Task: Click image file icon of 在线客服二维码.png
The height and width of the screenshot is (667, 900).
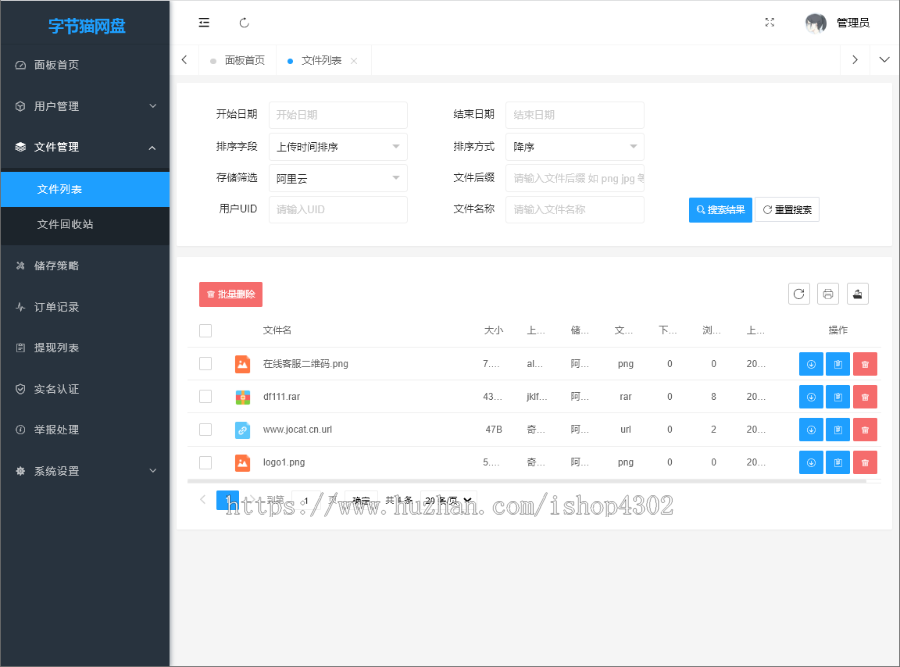Action: [242, 364]
